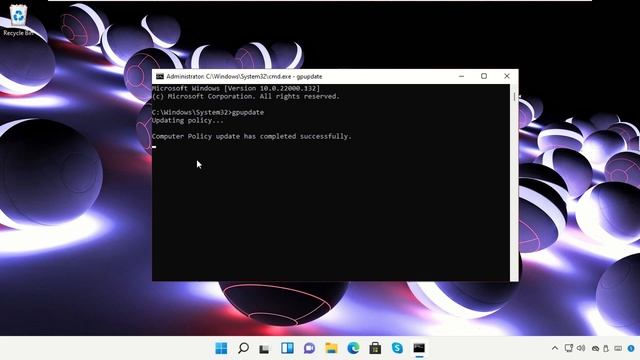
Task: Open File Explorer from taskbar
Action: [x=331, y=348]
